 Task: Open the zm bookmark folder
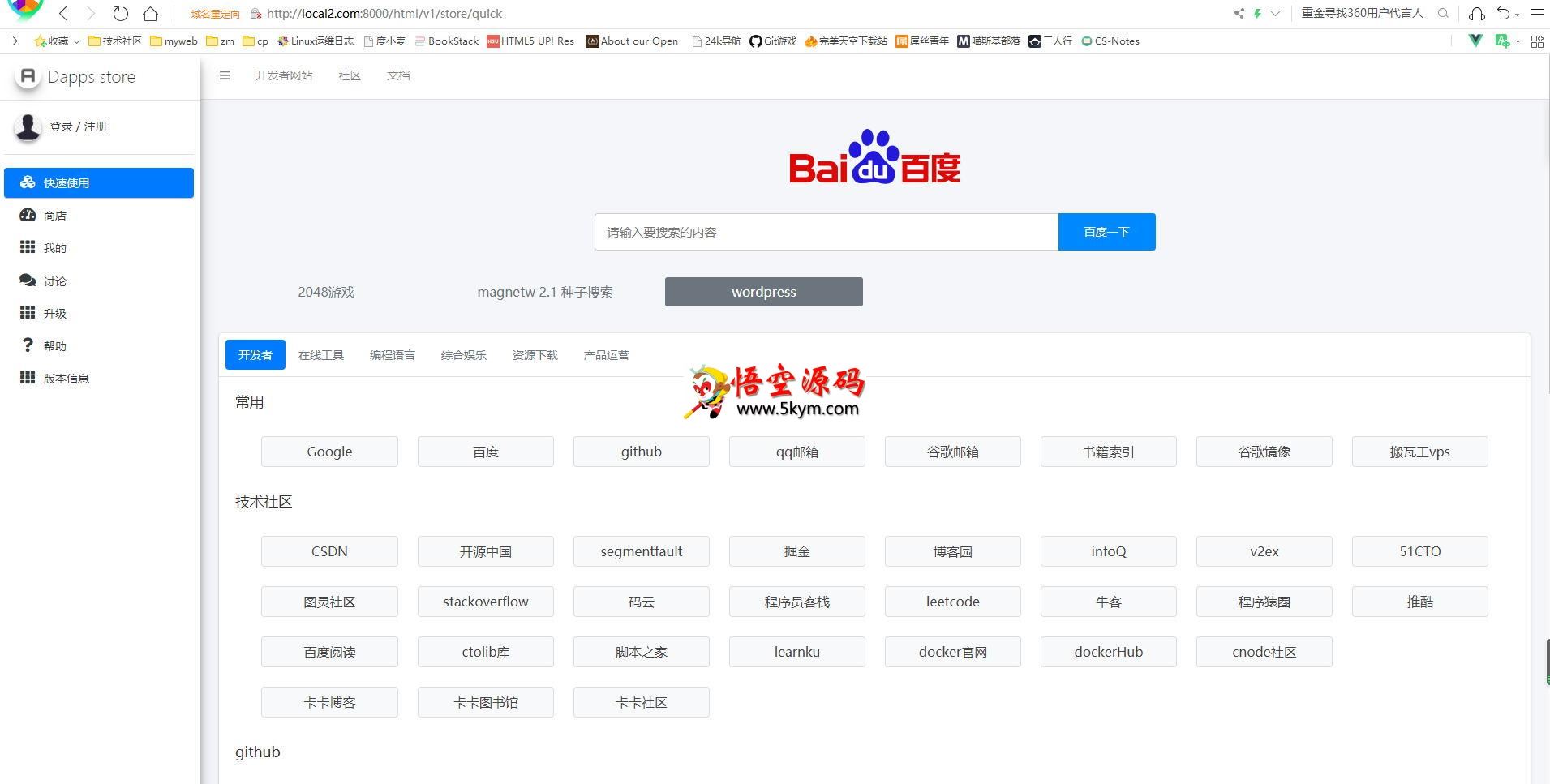221,41
